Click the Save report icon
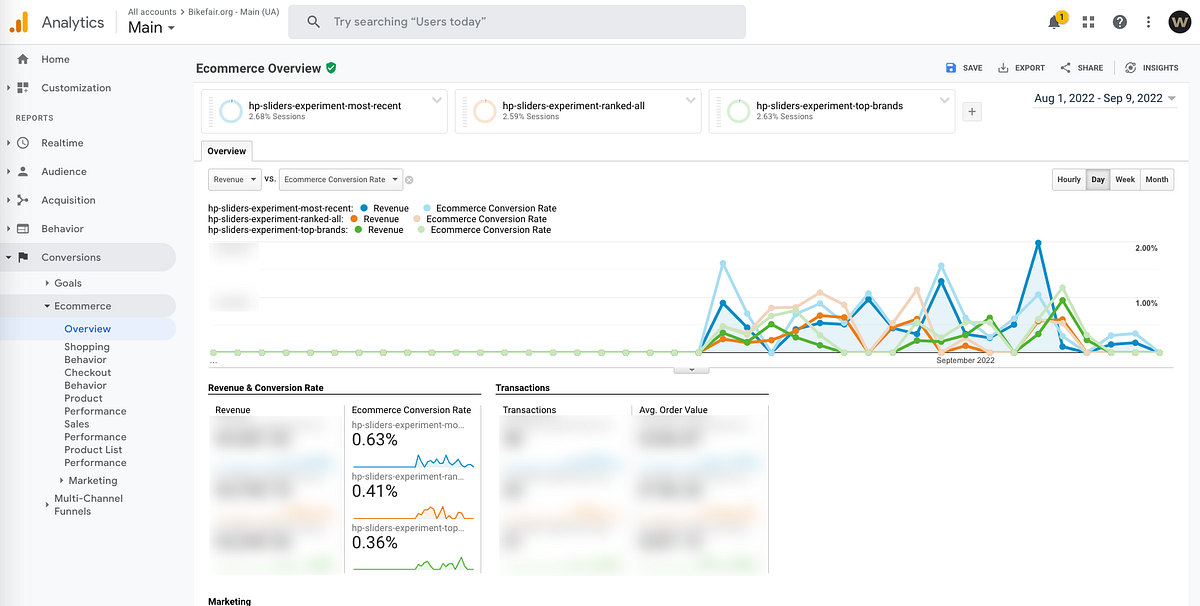Viewport: 1200px width, 606px height. (x=962, y=68)
